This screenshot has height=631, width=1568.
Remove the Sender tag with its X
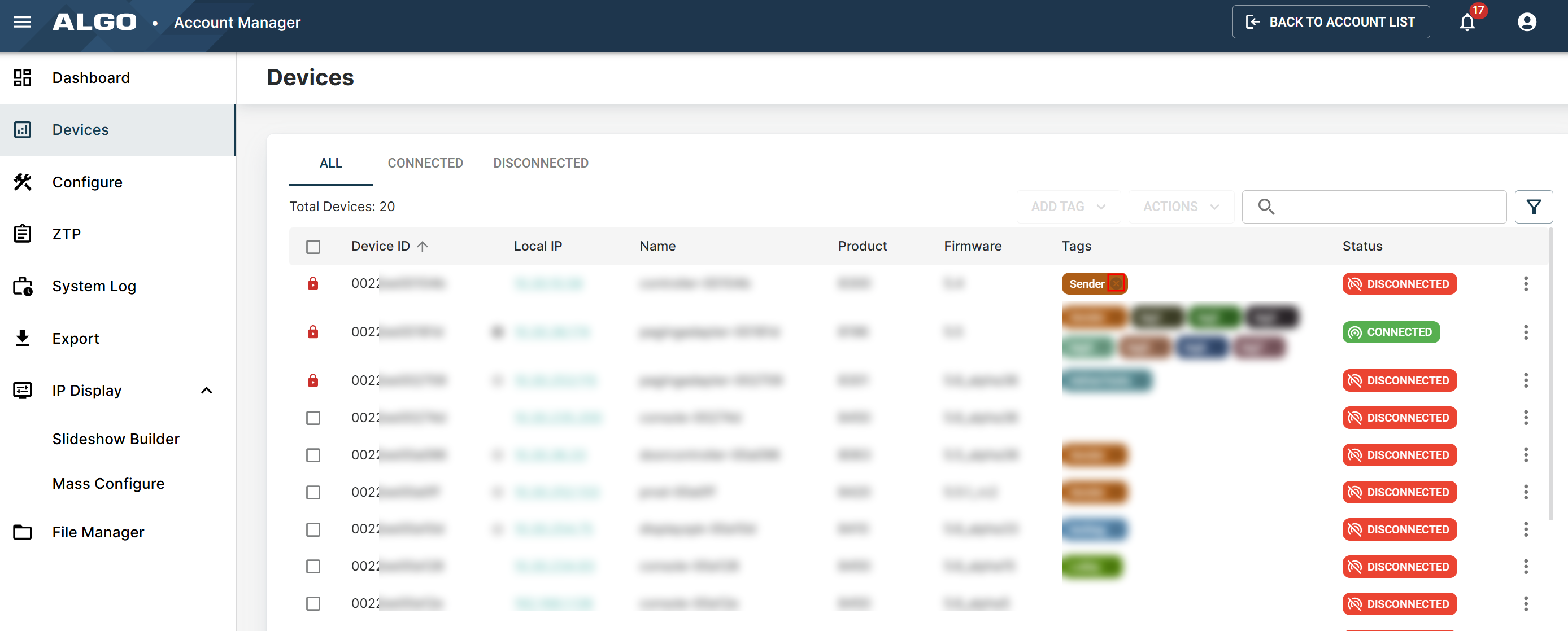[1116, 283]
